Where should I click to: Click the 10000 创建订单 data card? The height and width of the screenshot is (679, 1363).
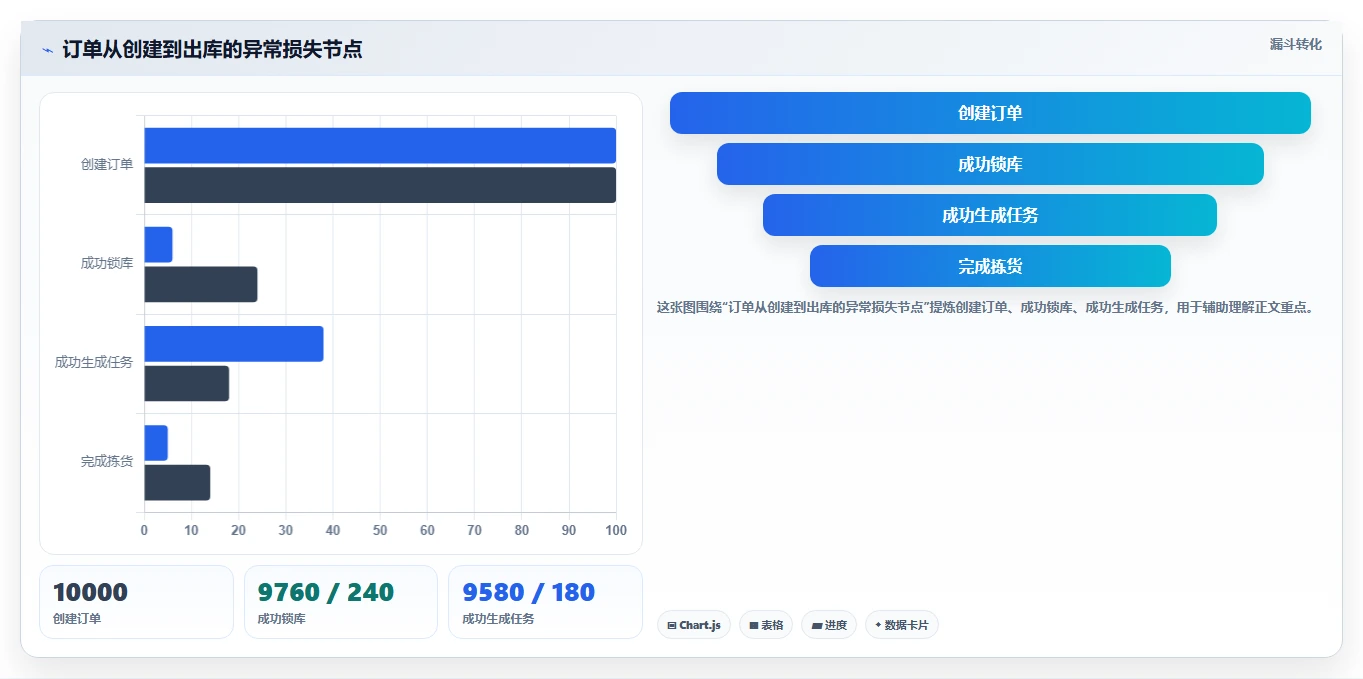(136, 602)
